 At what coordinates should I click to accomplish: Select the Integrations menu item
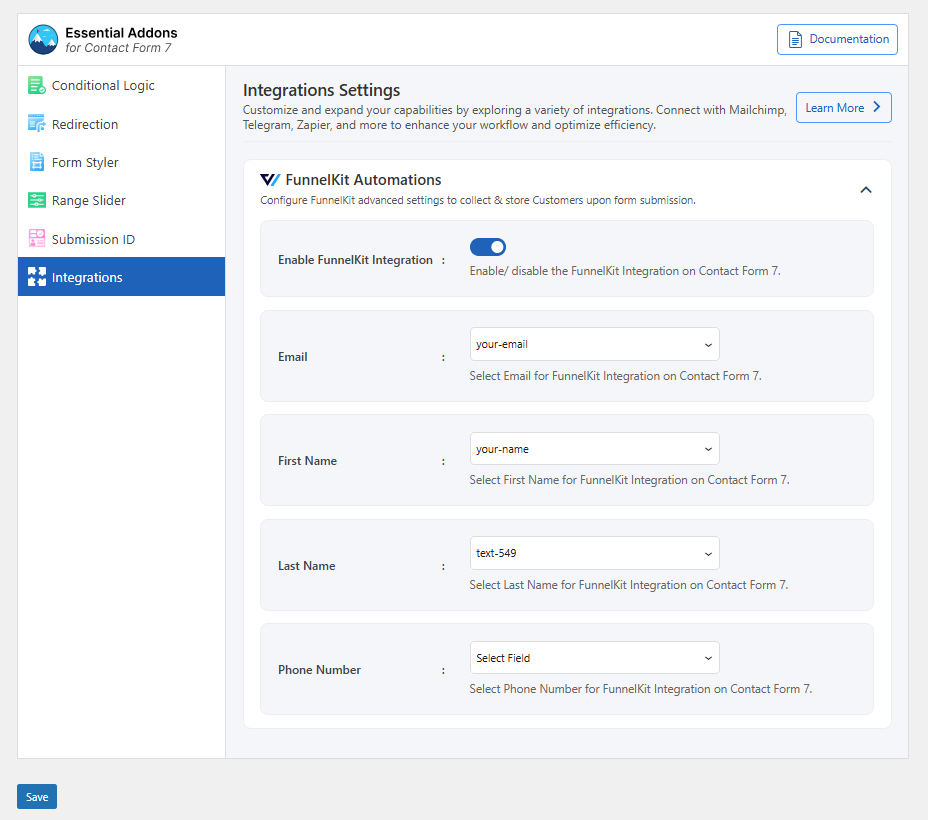point(121,276)
